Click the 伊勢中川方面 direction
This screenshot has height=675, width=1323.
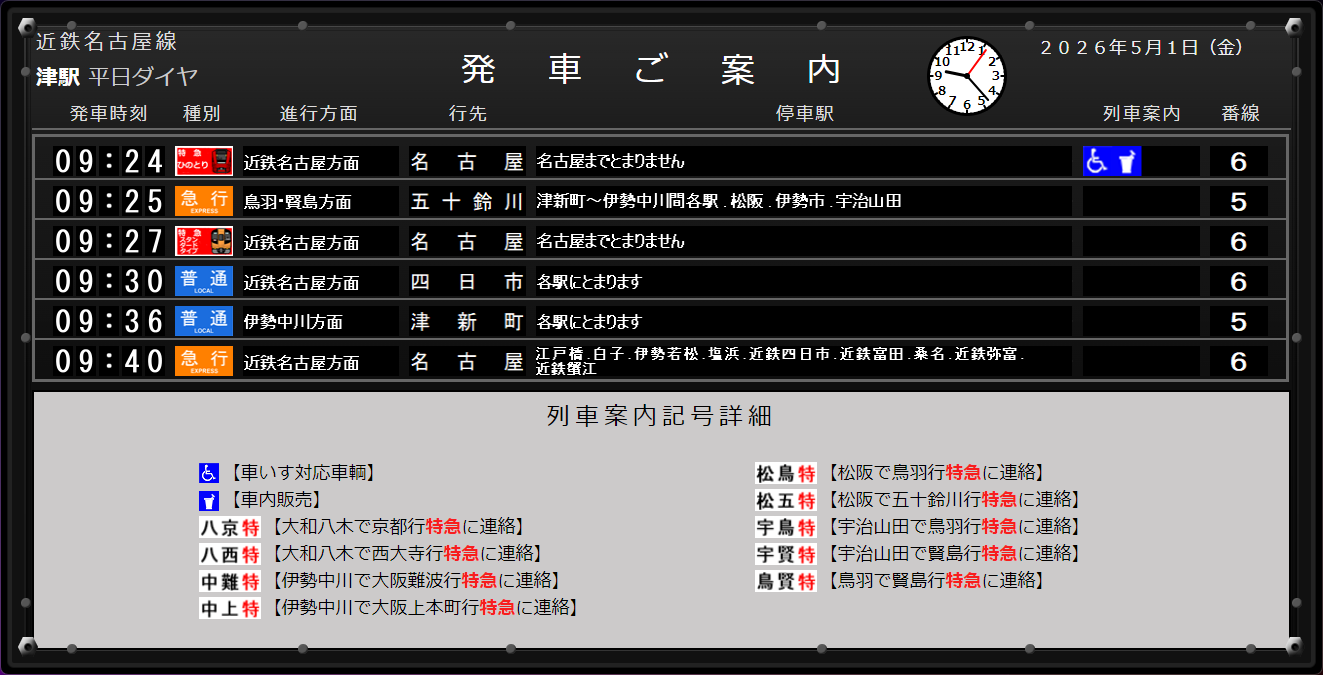pos(293,322)
